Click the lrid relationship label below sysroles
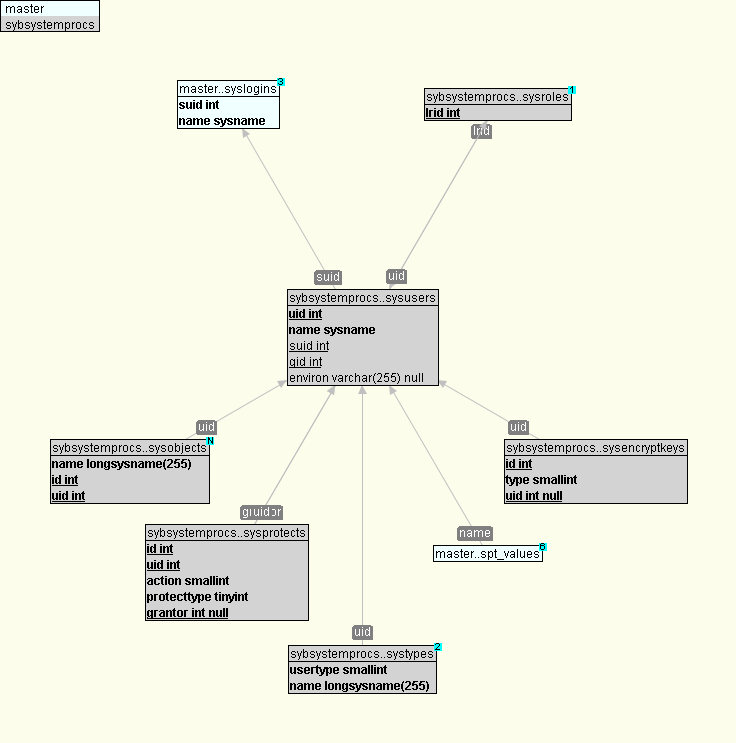Image resolution: width=736 pixels, height=743 pixels. pyautogui.click(x=482, y=131)
